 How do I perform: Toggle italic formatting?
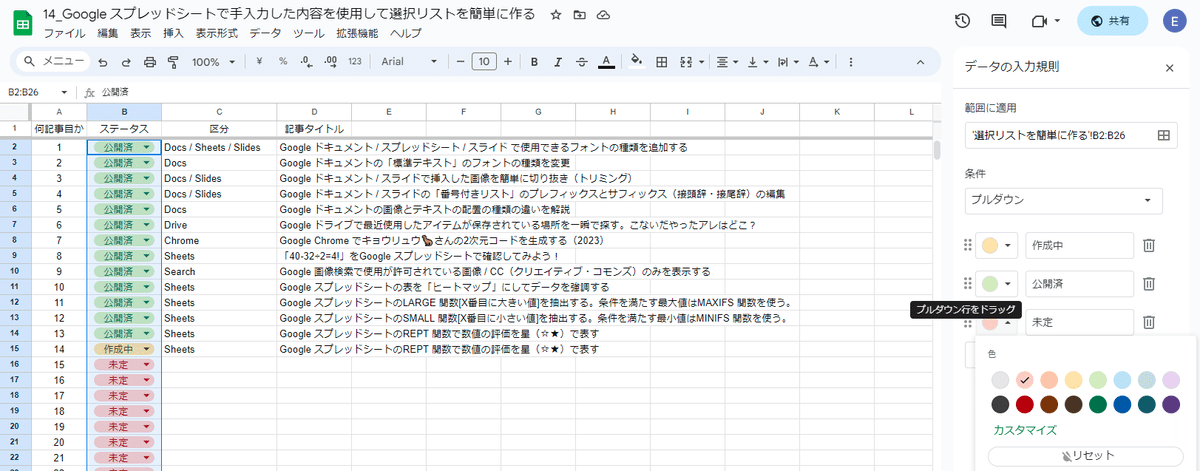558,62
